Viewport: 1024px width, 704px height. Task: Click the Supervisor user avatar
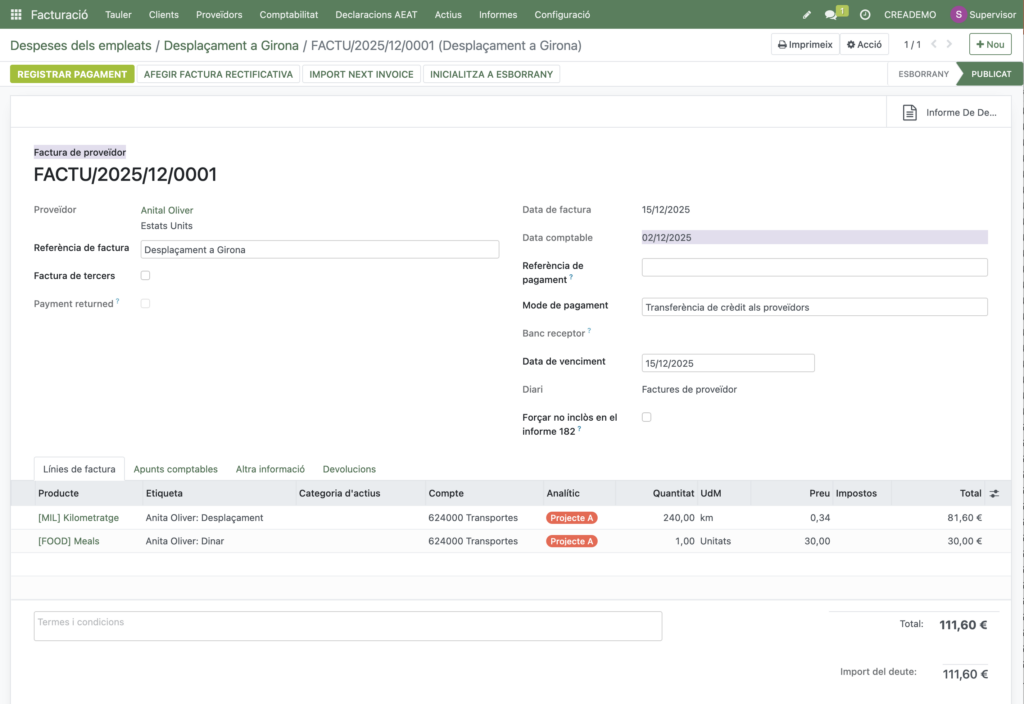(x=958, y=15)
